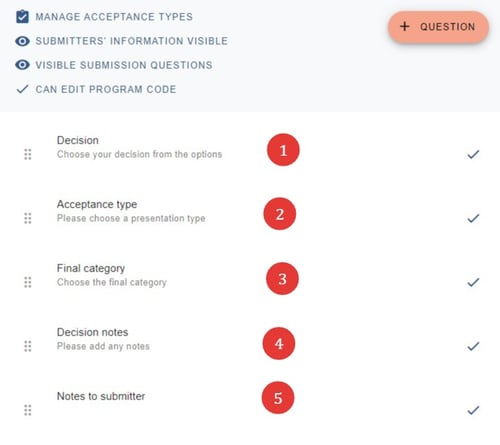
Task: Toggle the Can Edit Program Code checkmark
Action: coord(22,89)
